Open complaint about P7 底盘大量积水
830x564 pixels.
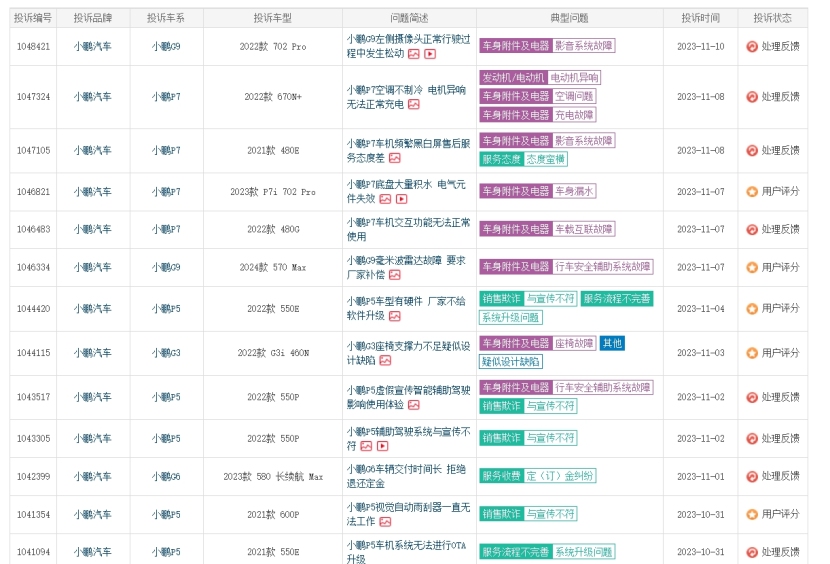[x=406, y=192]
